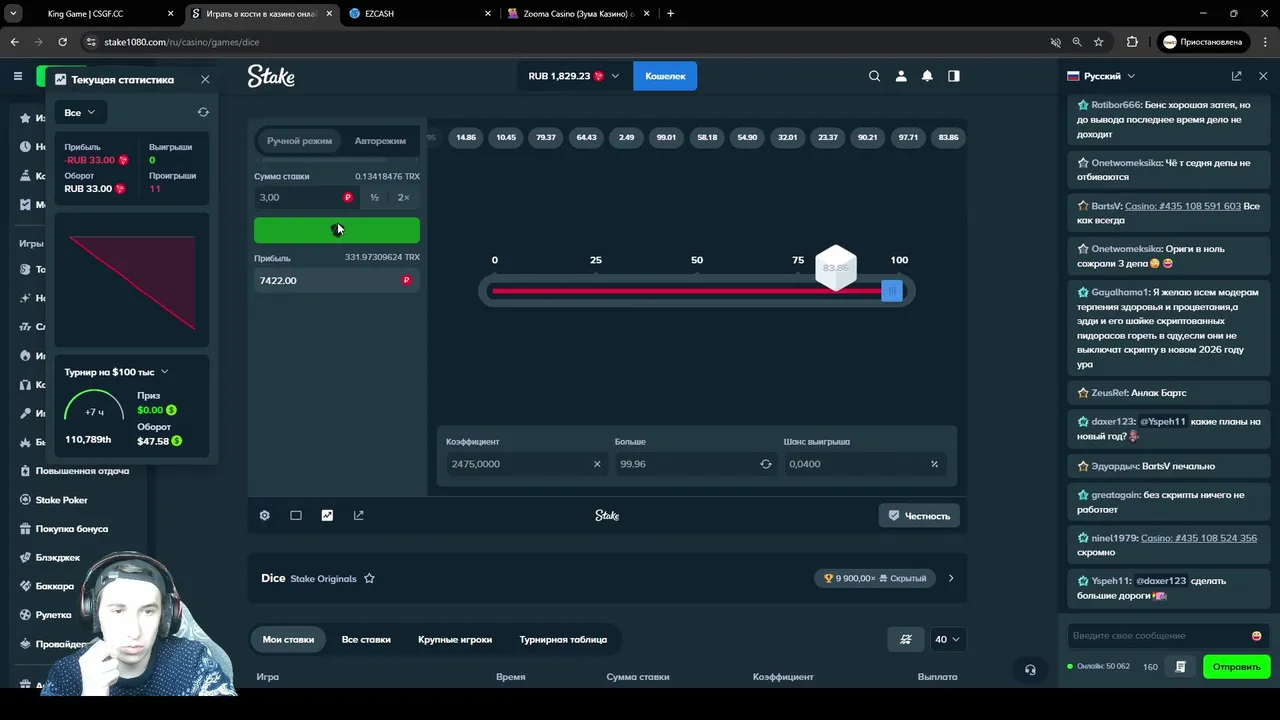Toggle the chat sidebar panel icon

pos(954,76)
